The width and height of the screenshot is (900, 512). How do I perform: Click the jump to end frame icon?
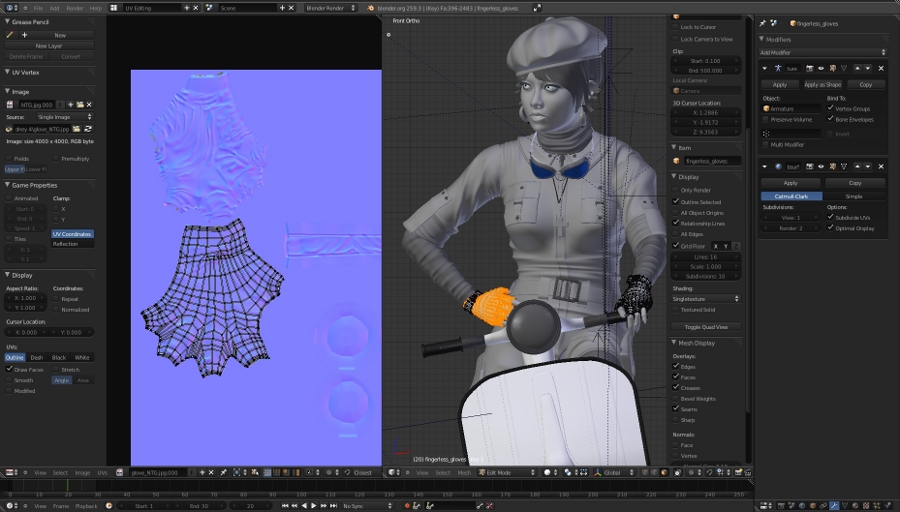coord(333,506)
